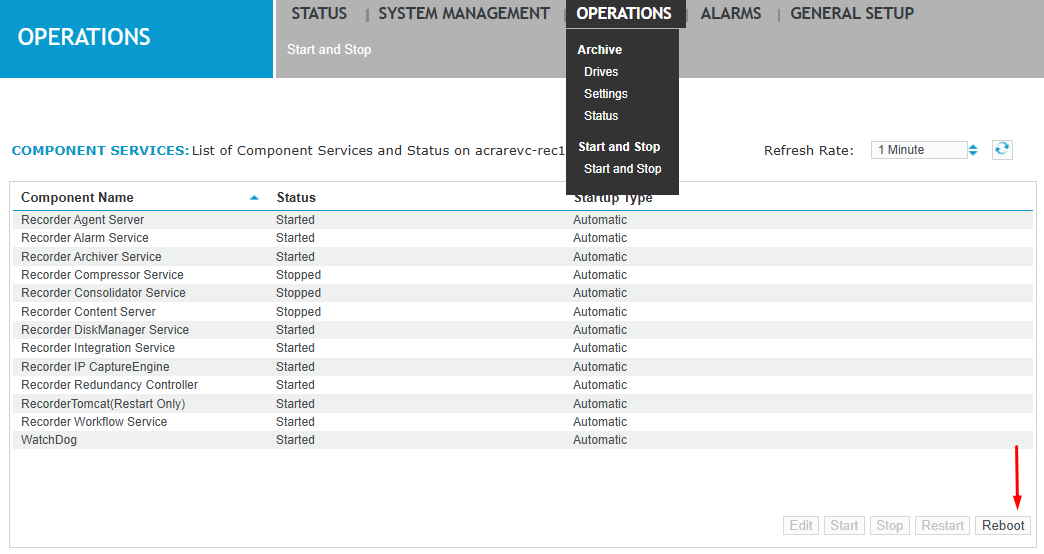Viewport: 1044px width, 554px height.
Task: Choose Settings in the Archive submenu
Action: (x=606, y=94)
